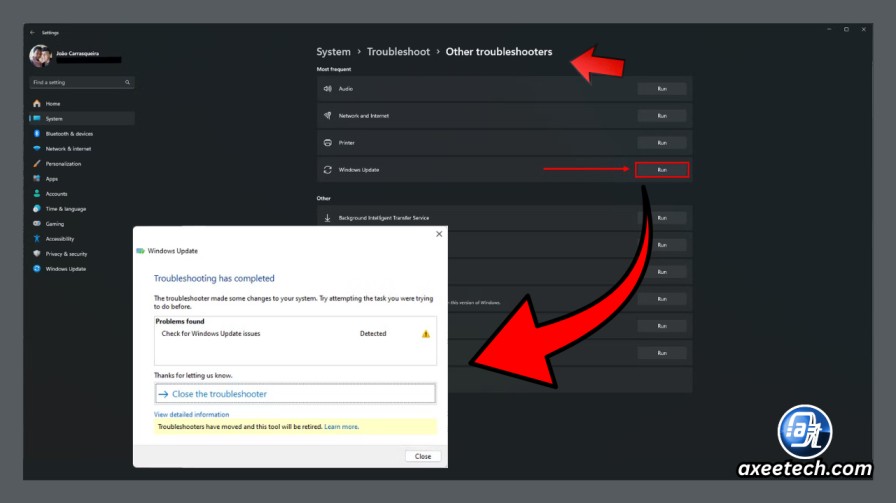Select Accounts in the sidebar
Viewport: 896px width, 503px height.
click(x=56, y=194)
